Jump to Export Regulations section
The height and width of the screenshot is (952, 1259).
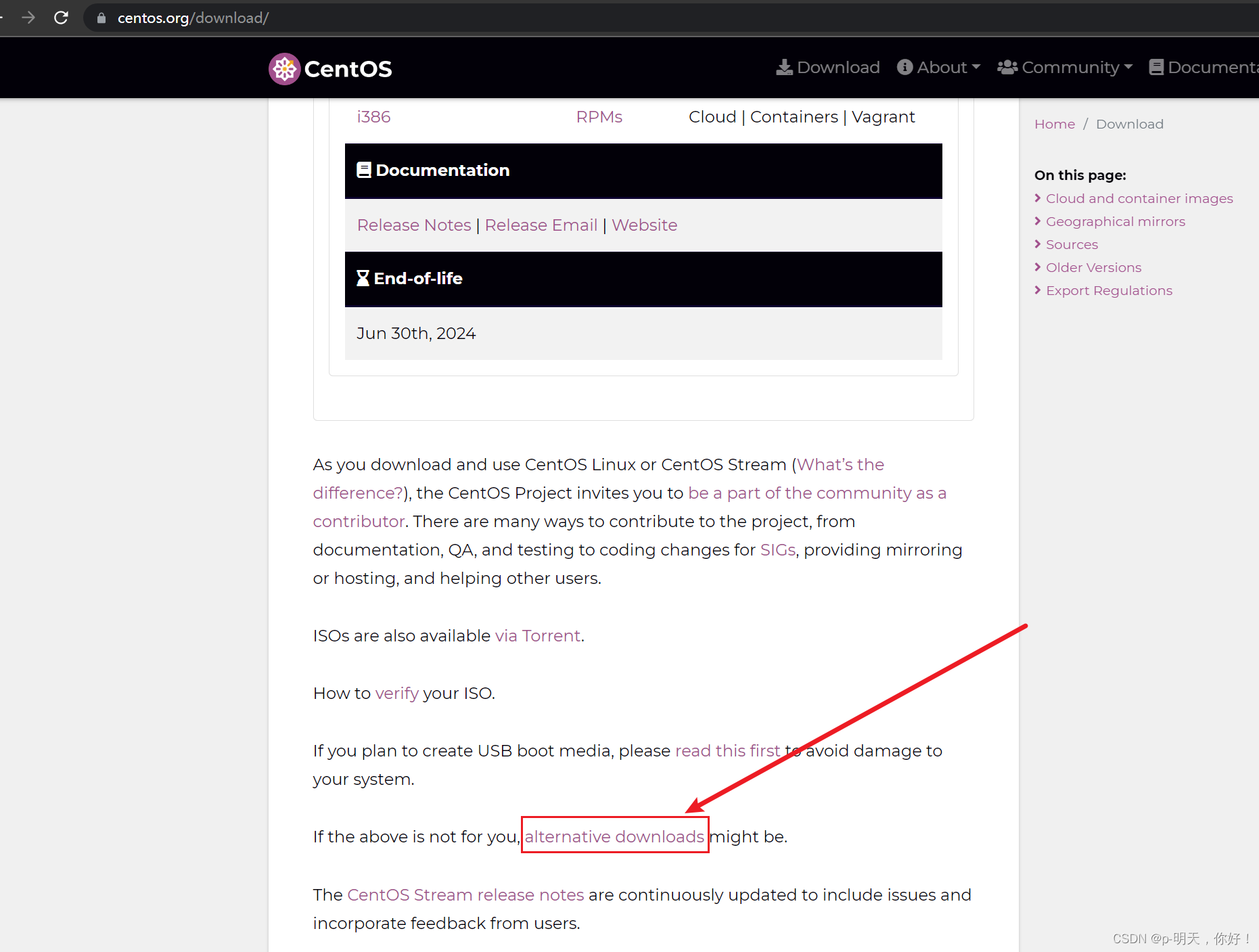pos(1109,291)
